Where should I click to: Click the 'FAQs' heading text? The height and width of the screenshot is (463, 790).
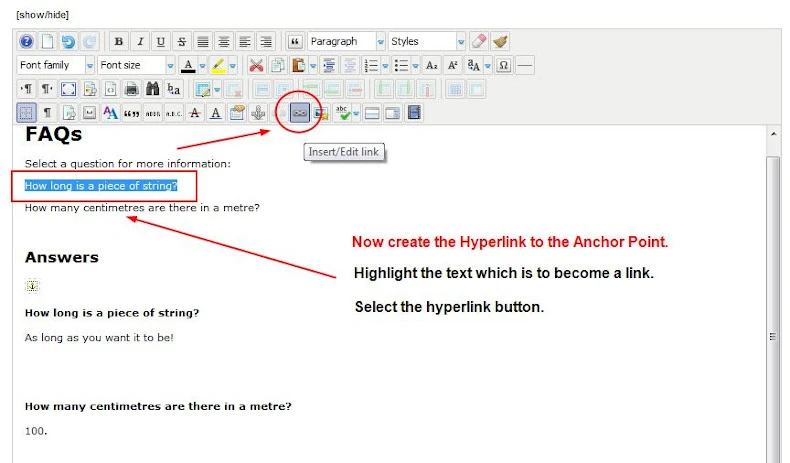coord(53,135)
